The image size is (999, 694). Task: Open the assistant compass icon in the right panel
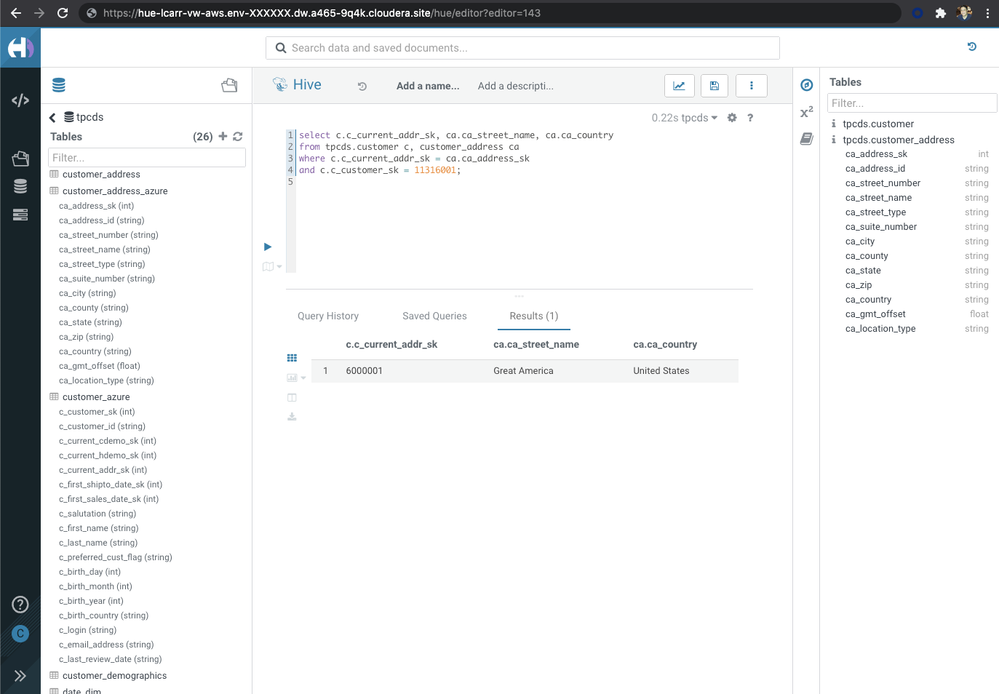tap(807, 85)
